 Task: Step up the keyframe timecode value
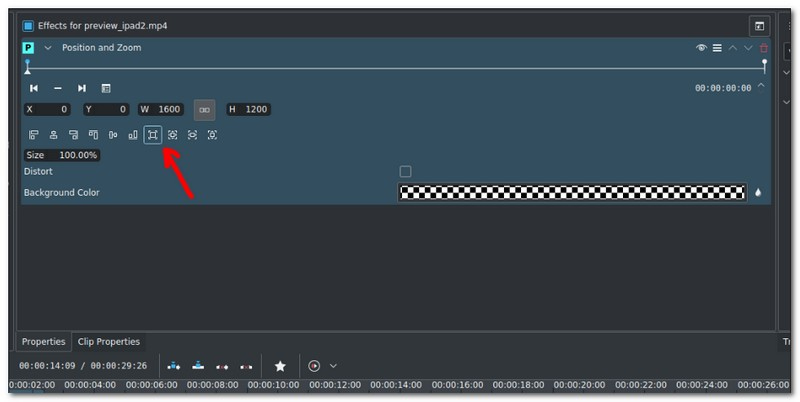tap(761, 85)
